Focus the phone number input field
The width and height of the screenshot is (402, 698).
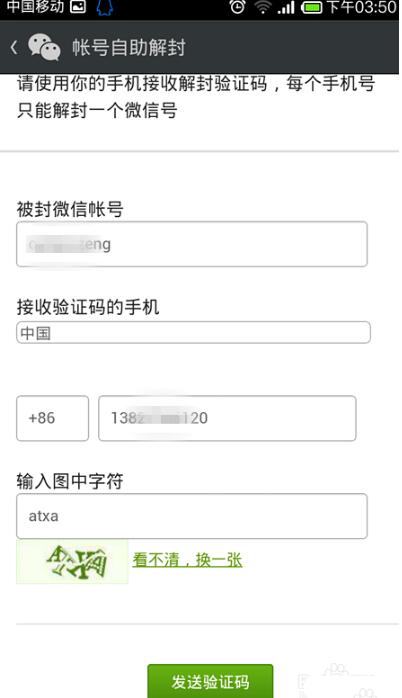(x=227, y=418)
